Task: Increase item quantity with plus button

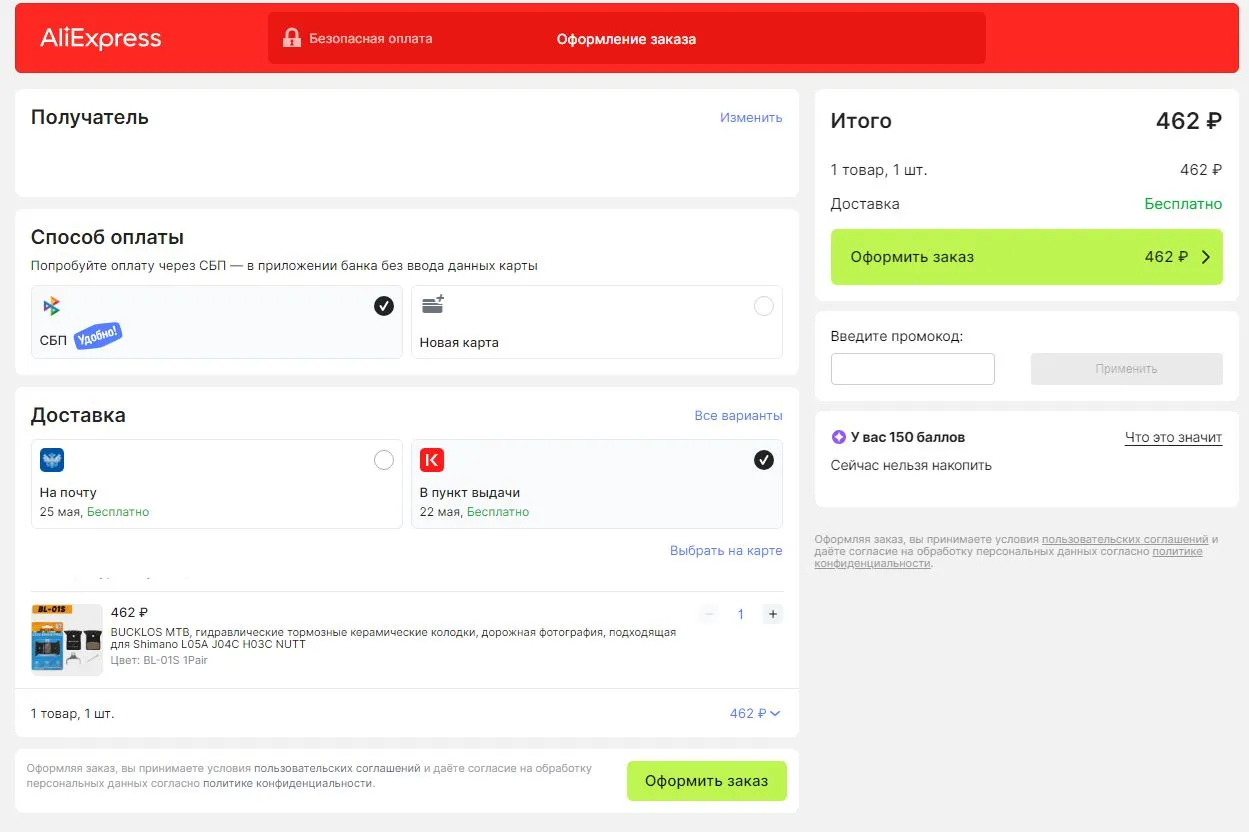Action: (772, 614)
